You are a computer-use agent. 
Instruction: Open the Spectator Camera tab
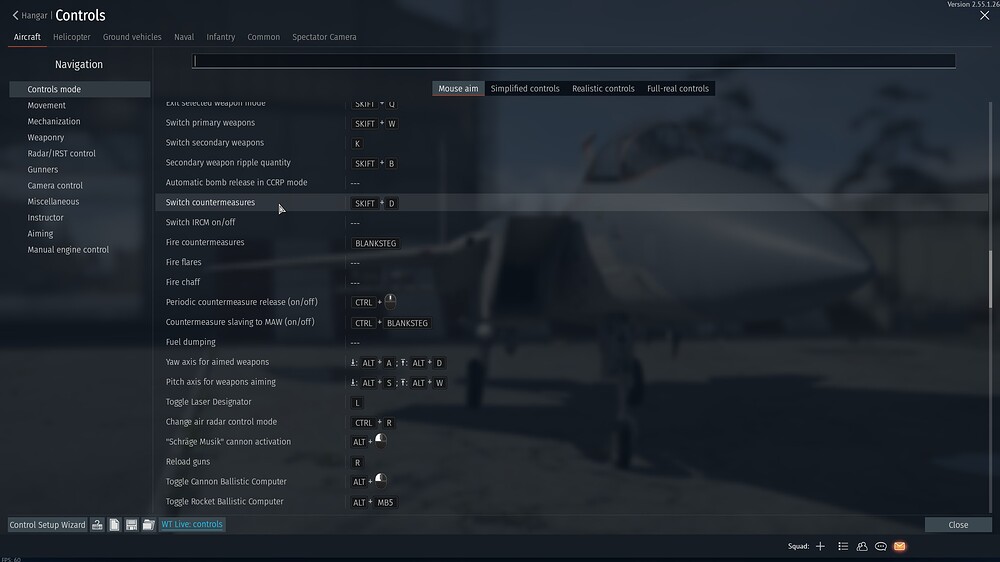pyautogui.click(x=324, y=37)
